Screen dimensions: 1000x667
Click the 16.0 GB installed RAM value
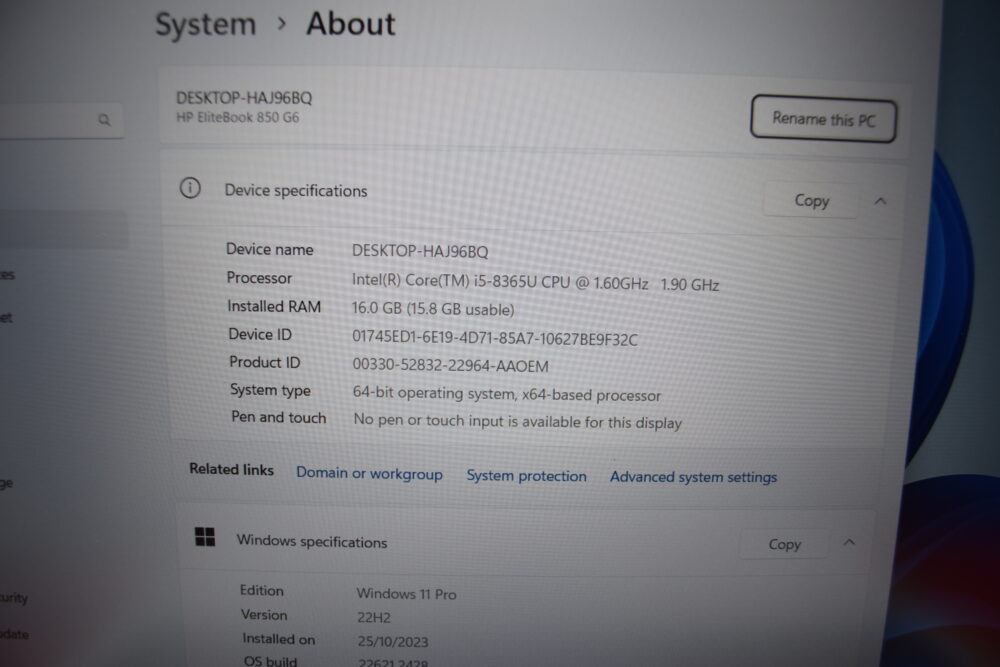pyautogui.click(x=432, y=309)
